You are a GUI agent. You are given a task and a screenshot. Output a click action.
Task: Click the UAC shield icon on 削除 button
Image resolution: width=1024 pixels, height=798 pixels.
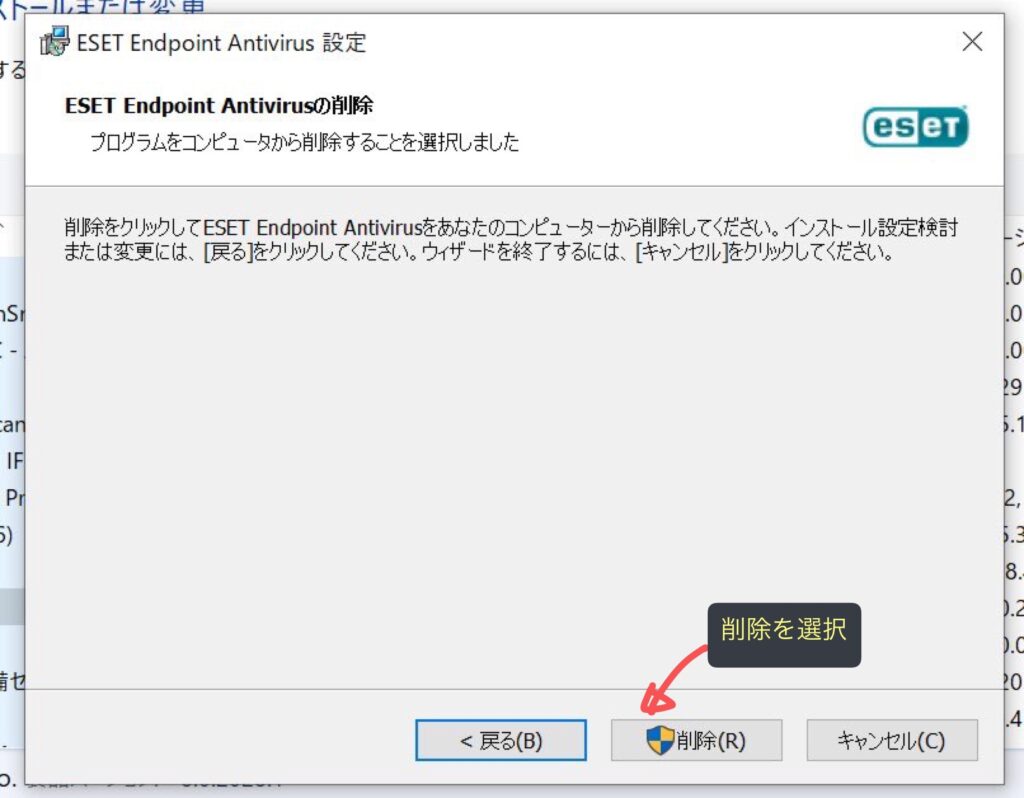(x=659, y=741)
